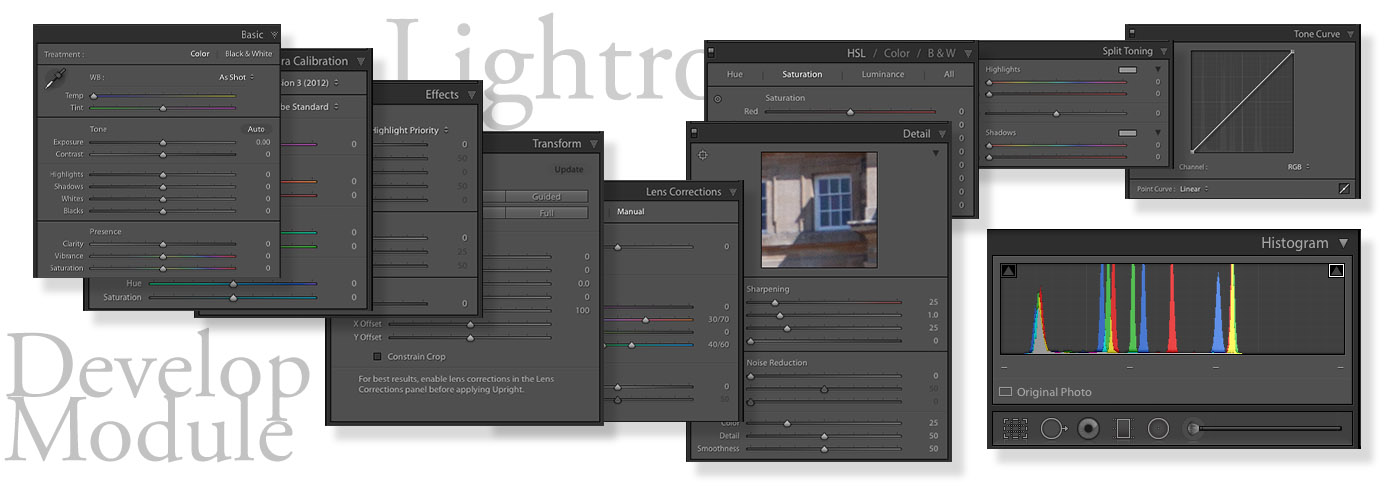Viewport: 1400px width, 486px height.
Task: Select the Hue tab in HSL panel
Action: (735, 74)
